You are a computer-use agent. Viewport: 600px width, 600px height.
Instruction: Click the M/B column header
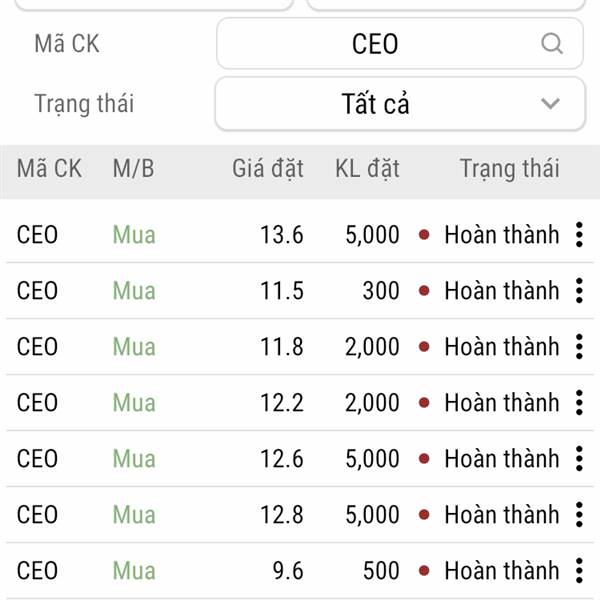click(x=134, y=169)
